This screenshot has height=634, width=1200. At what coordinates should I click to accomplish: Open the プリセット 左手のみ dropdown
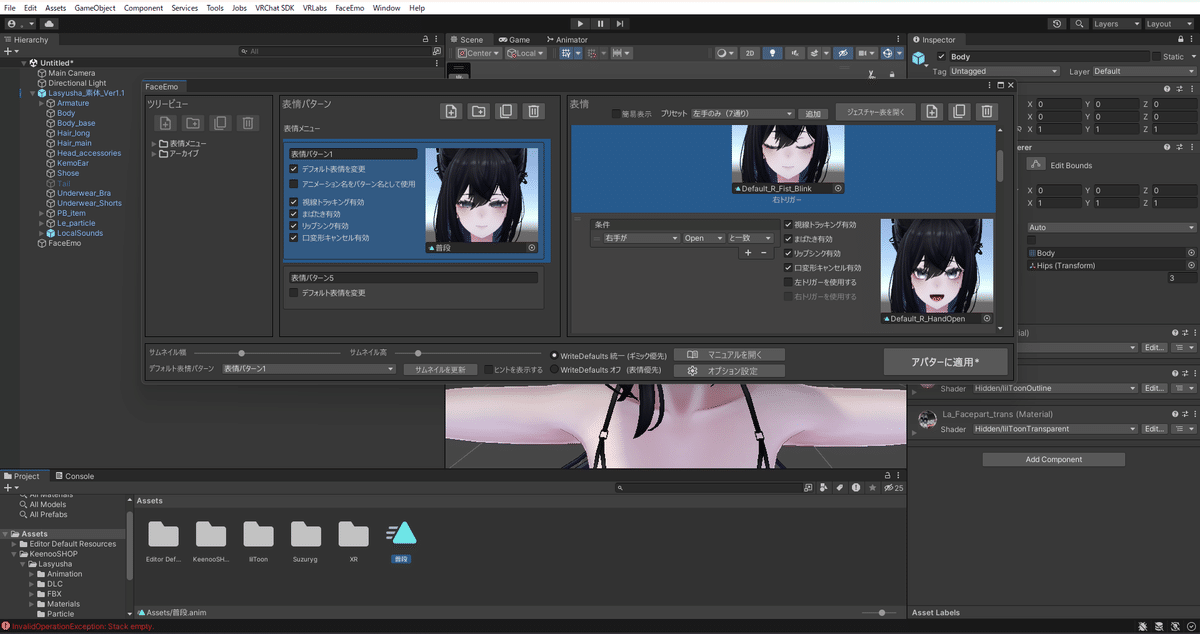click(x=744, y=114)
